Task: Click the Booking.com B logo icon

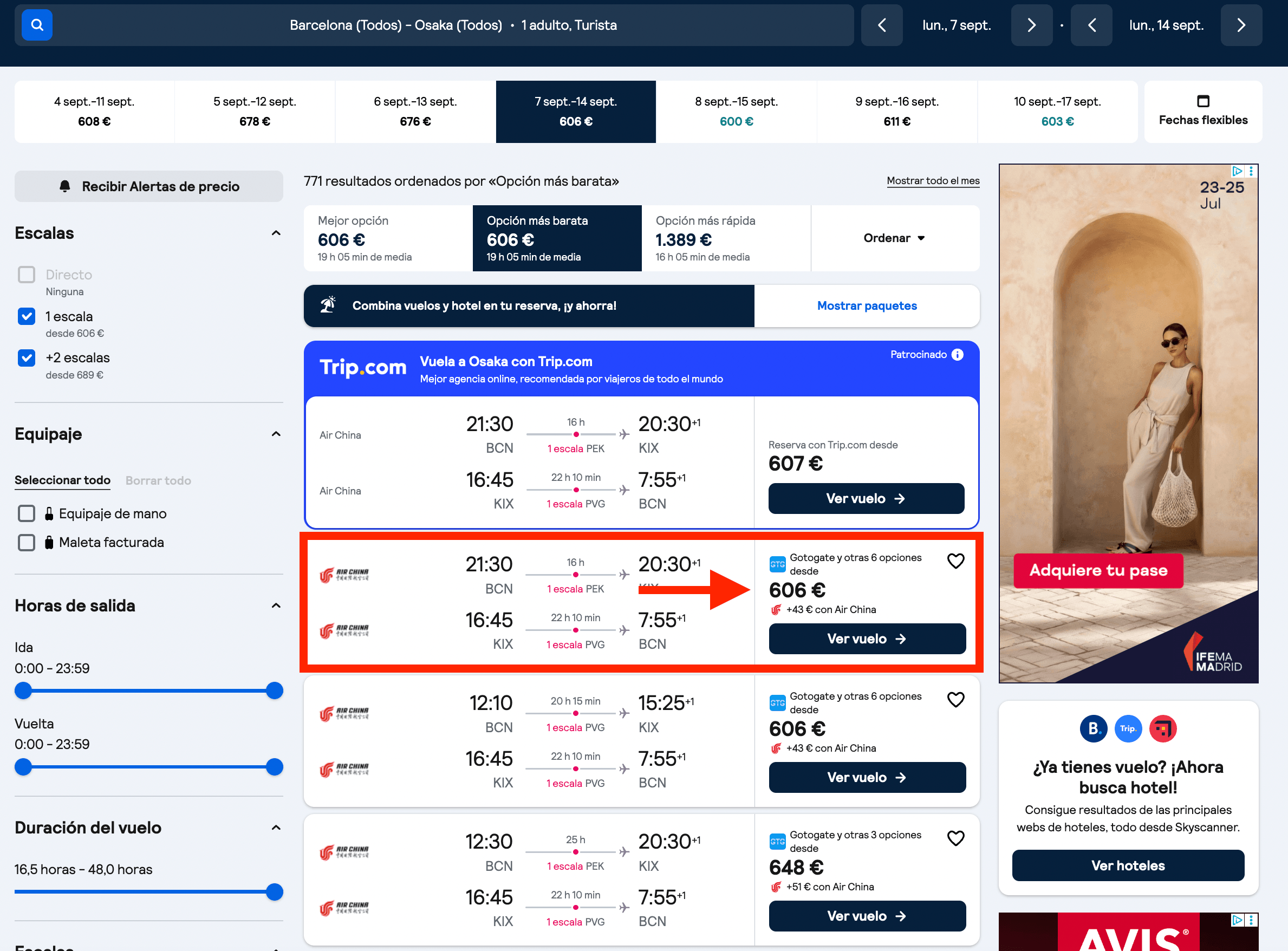Action: (x=1094, y=728)
